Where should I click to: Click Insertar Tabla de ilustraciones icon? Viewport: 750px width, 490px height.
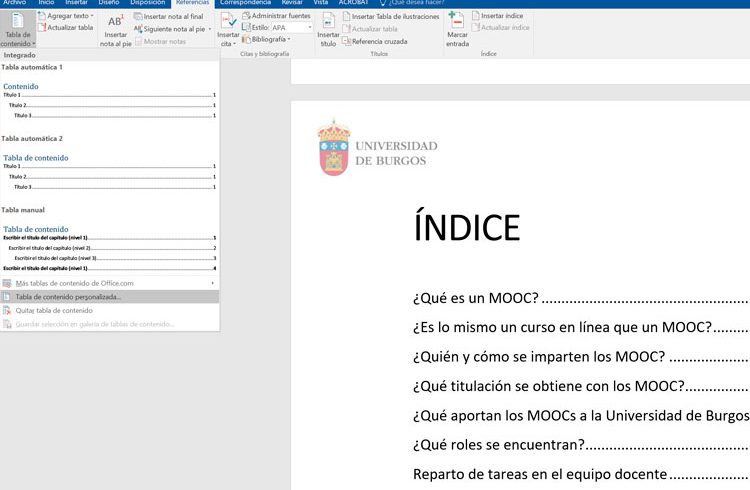346,16
